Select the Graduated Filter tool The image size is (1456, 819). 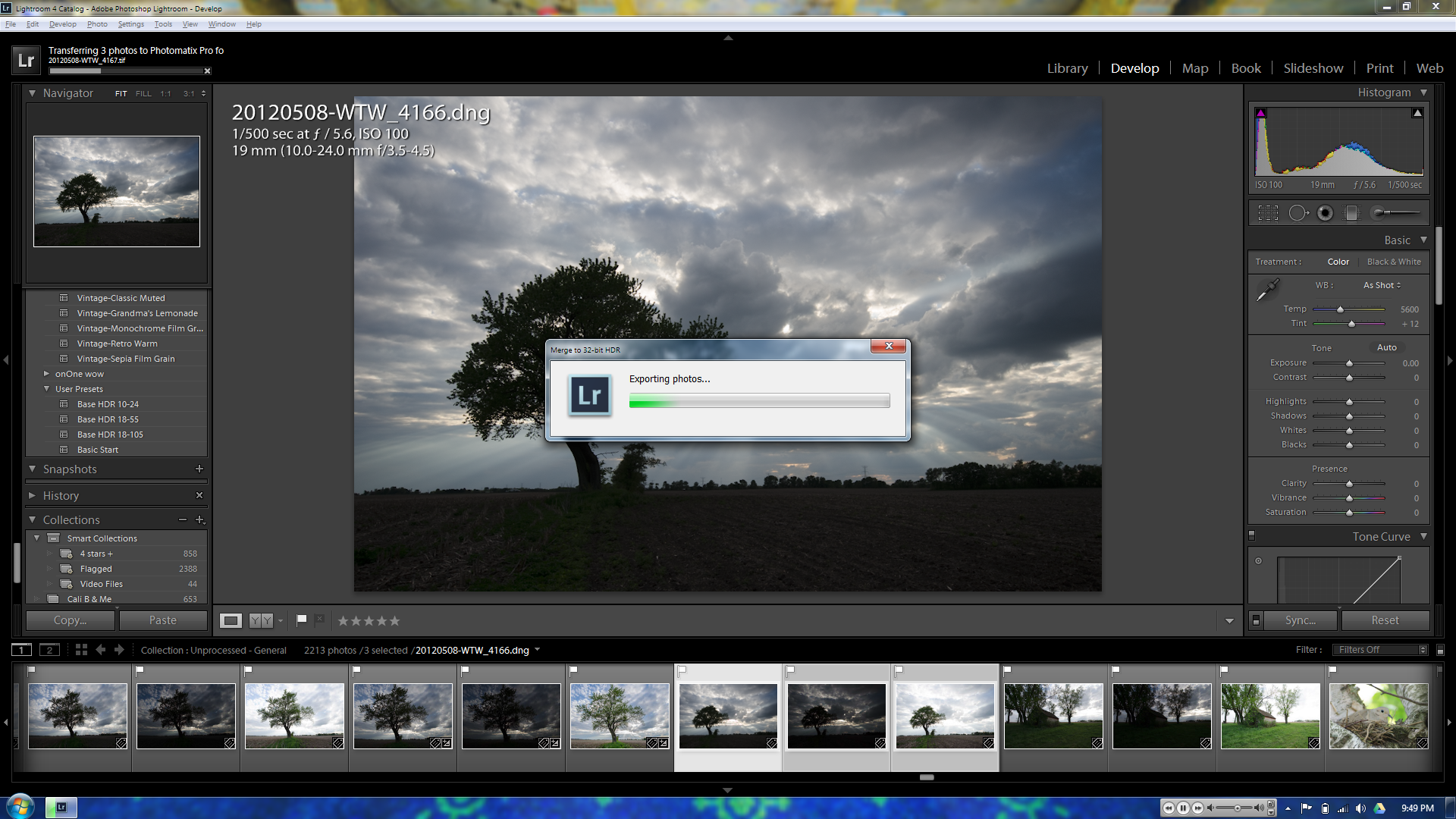click(1351, 213)
